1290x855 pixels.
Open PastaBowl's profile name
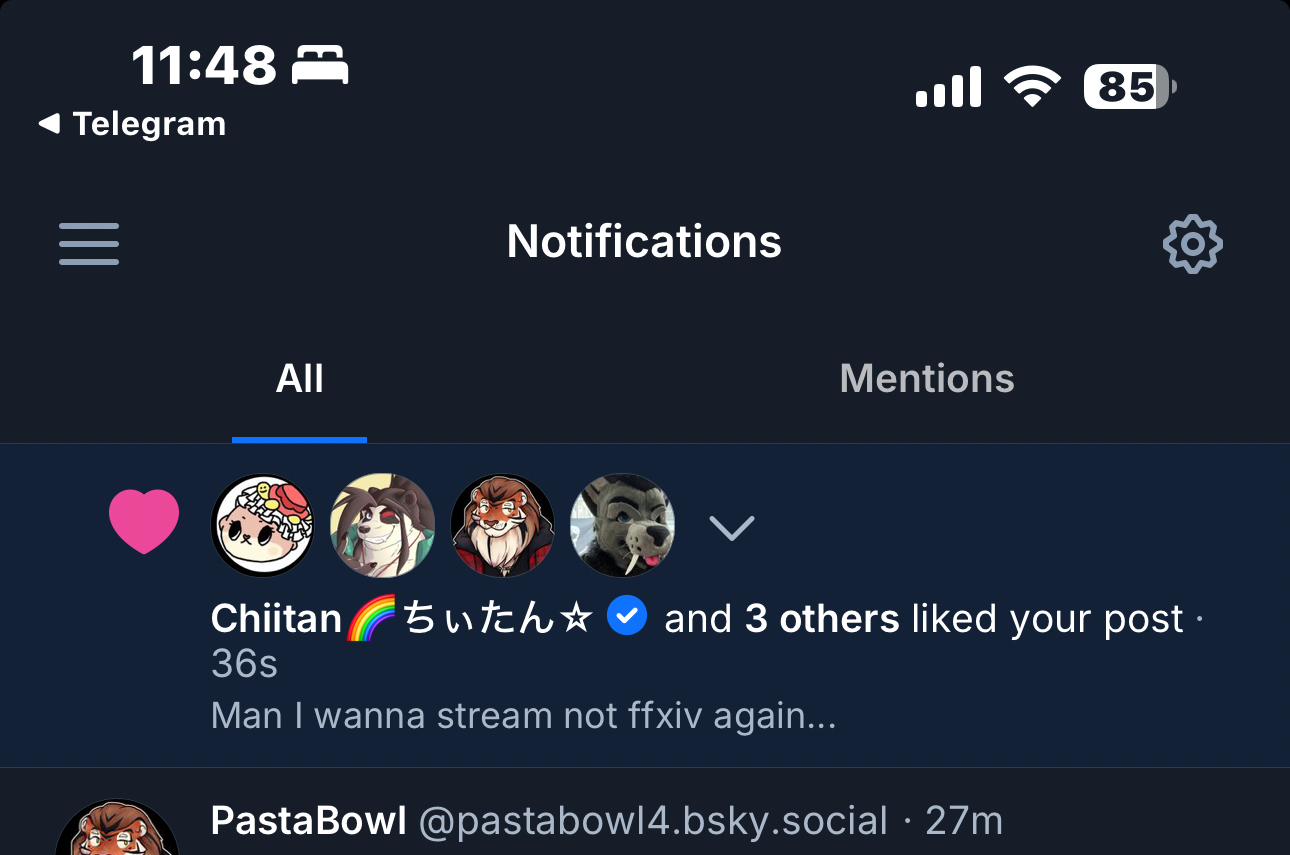click(308, 821)
